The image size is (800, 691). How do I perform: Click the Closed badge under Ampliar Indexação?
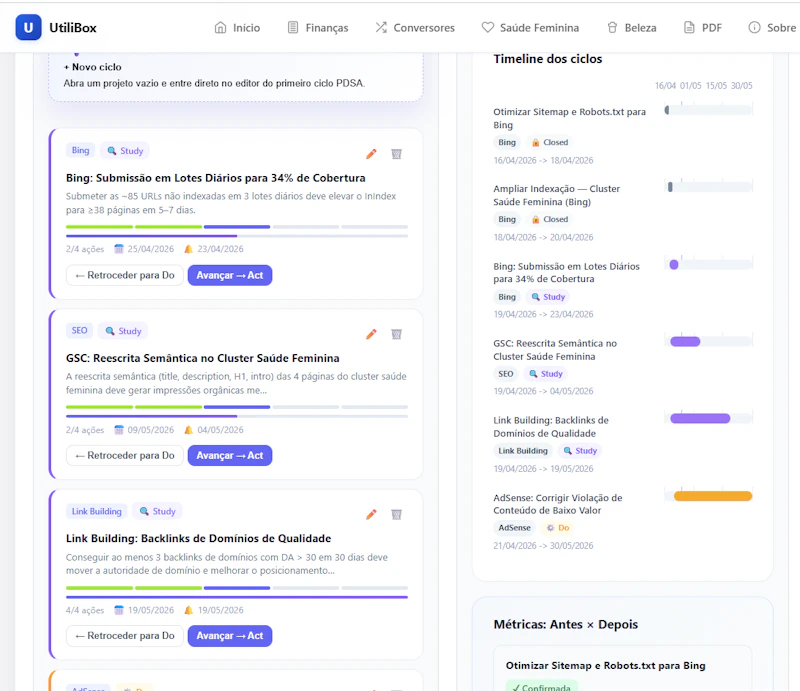coord(549,219)
